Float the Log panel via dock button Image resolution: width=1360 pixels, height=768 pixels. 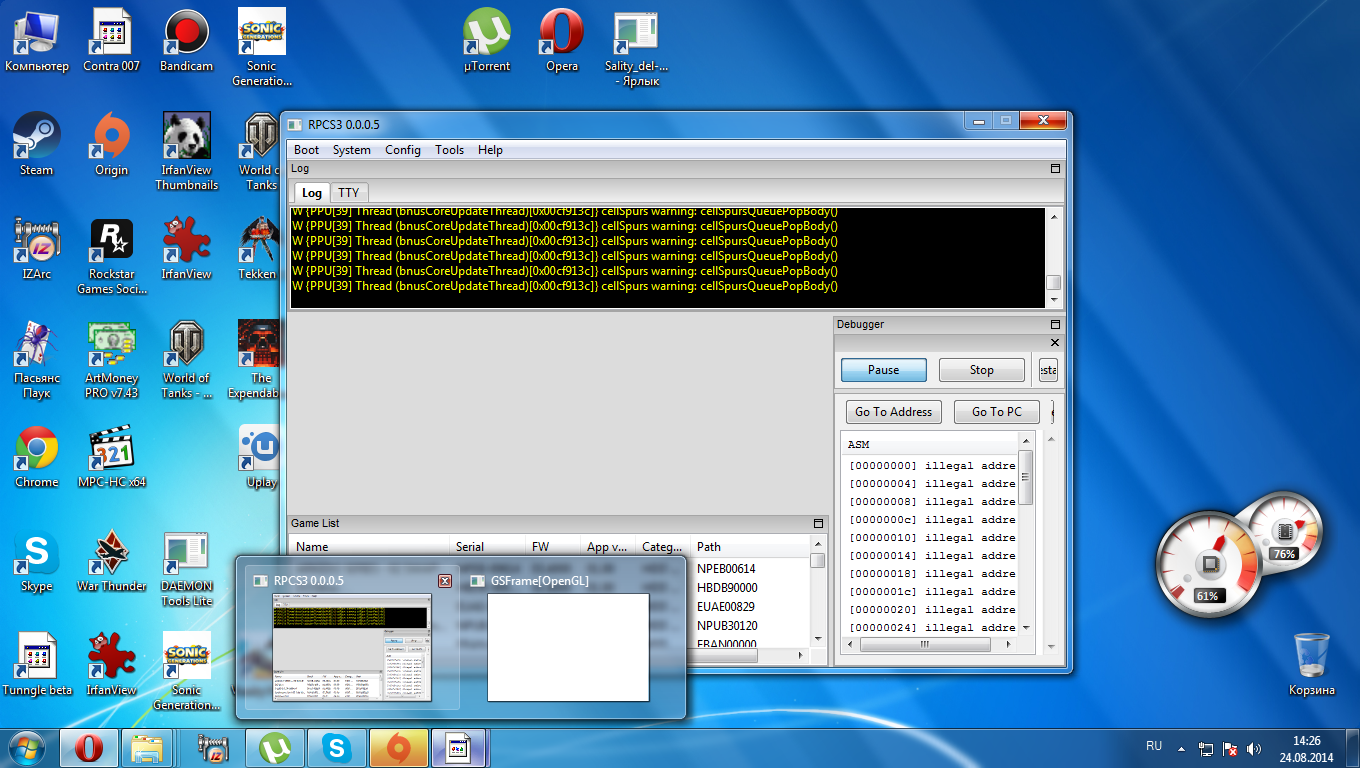coord(1055,169)
